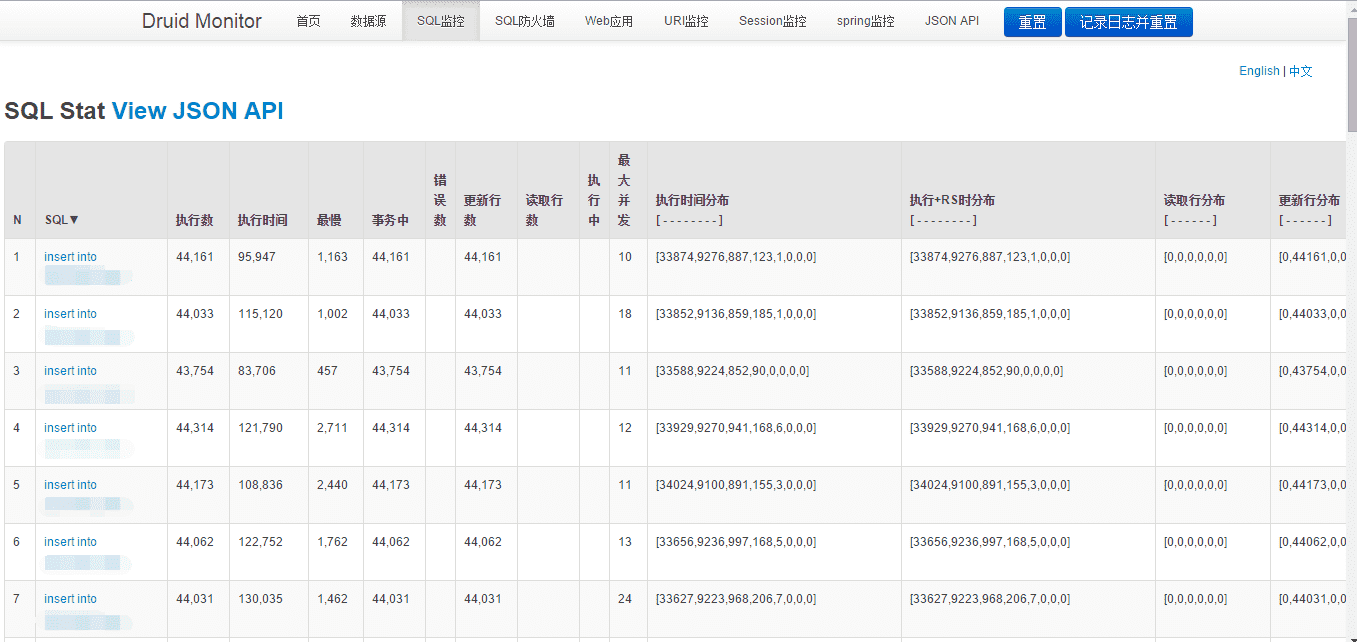Open the insert into SQL in row 3
This screenshot has height=642, width=1357.
[70, 370]
